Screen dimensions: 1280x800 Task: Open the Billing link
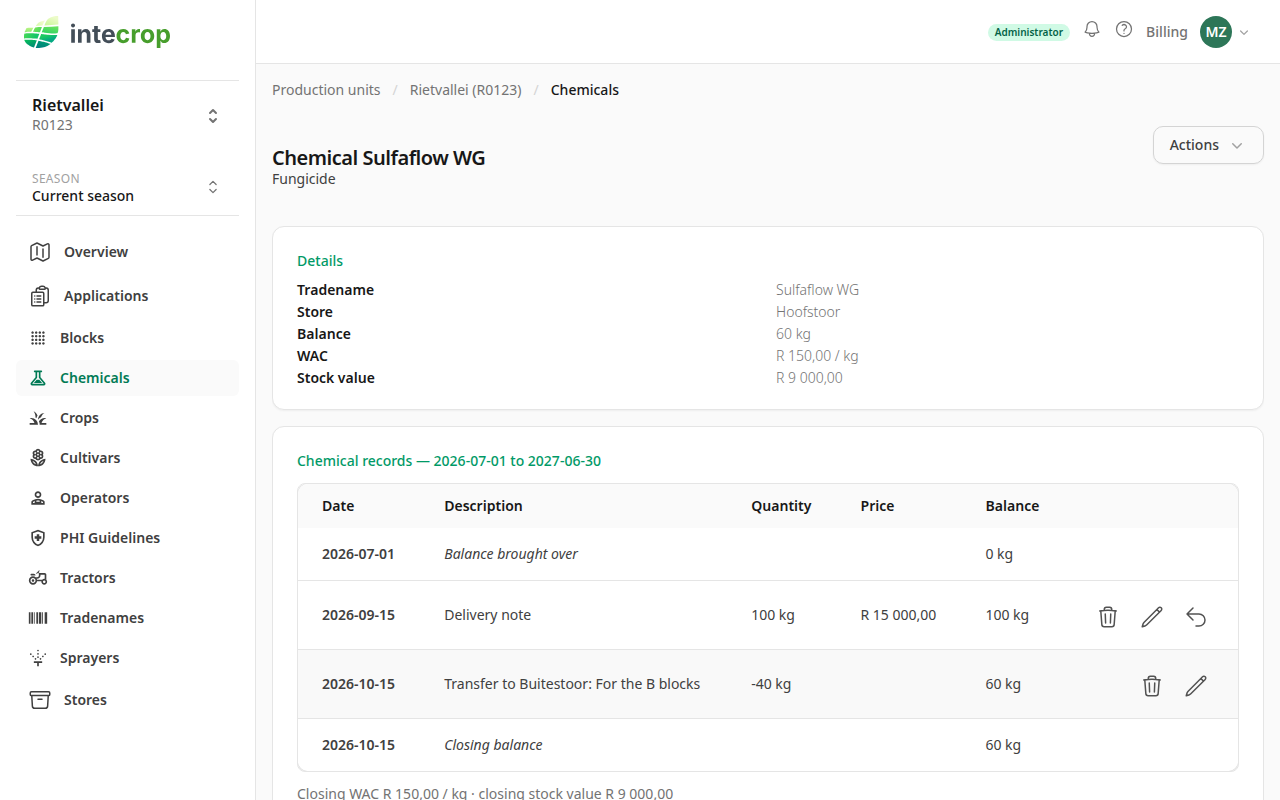point(1167,32)
